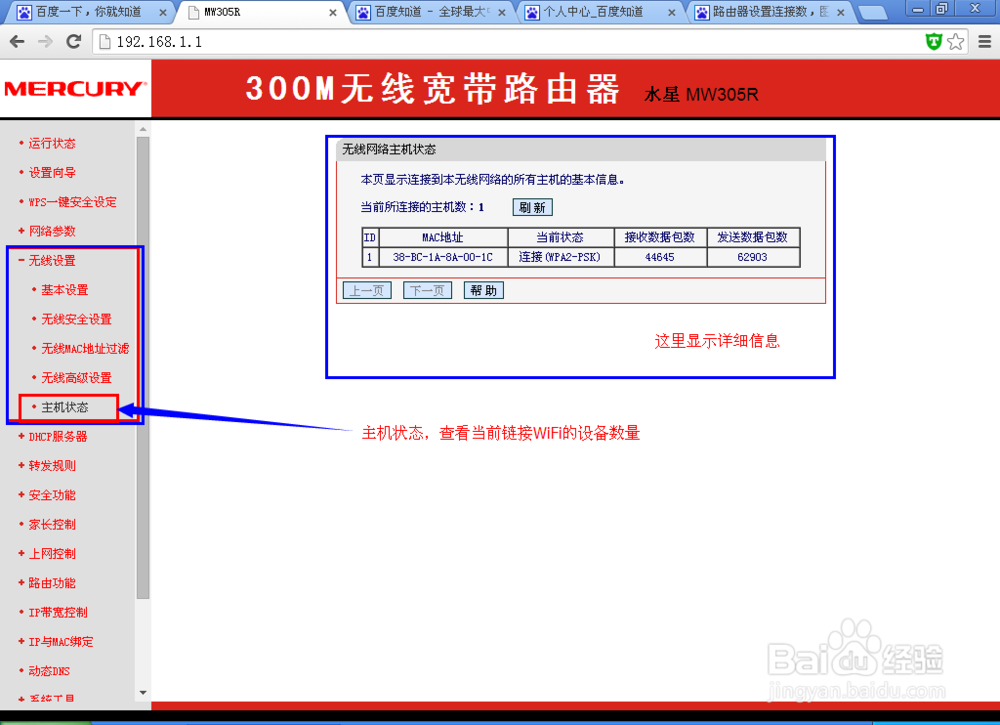This screenshot has height=725, width=1000.
Task: Click the 刷新 refresh button
Action: tap(532, 208)
